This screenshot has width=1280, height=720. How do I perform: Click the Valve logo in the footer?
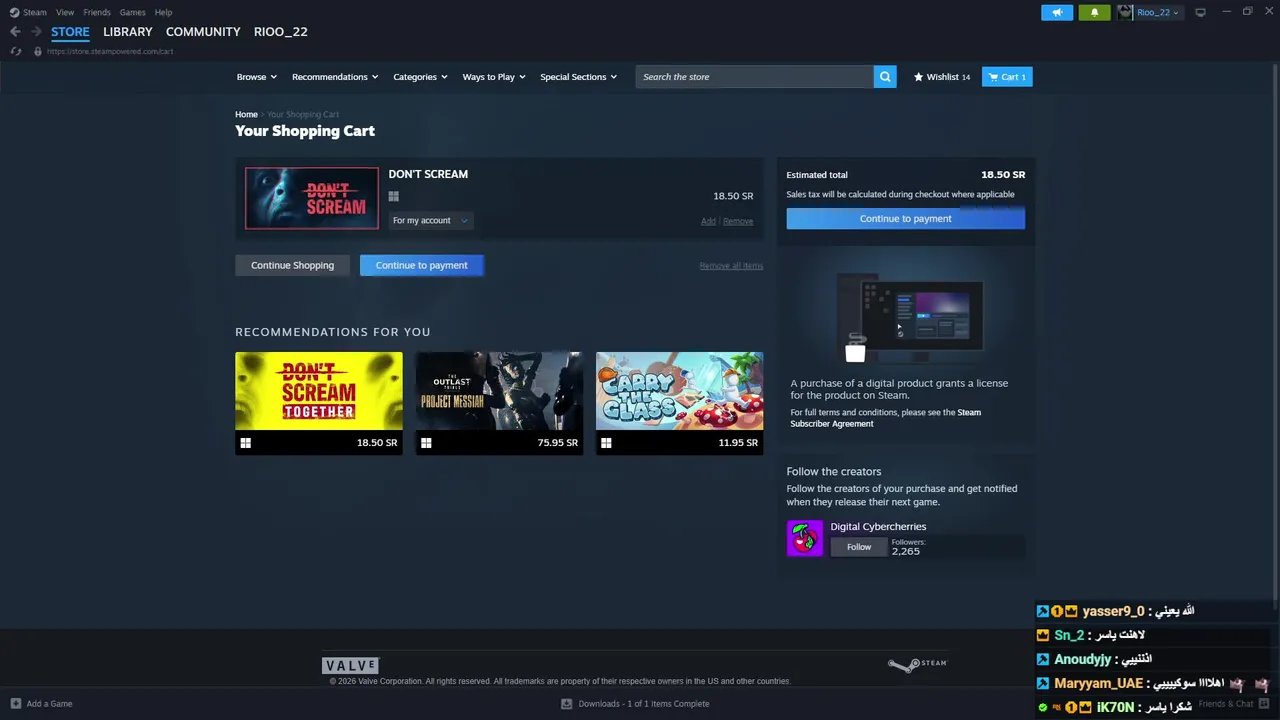point(350,665)
